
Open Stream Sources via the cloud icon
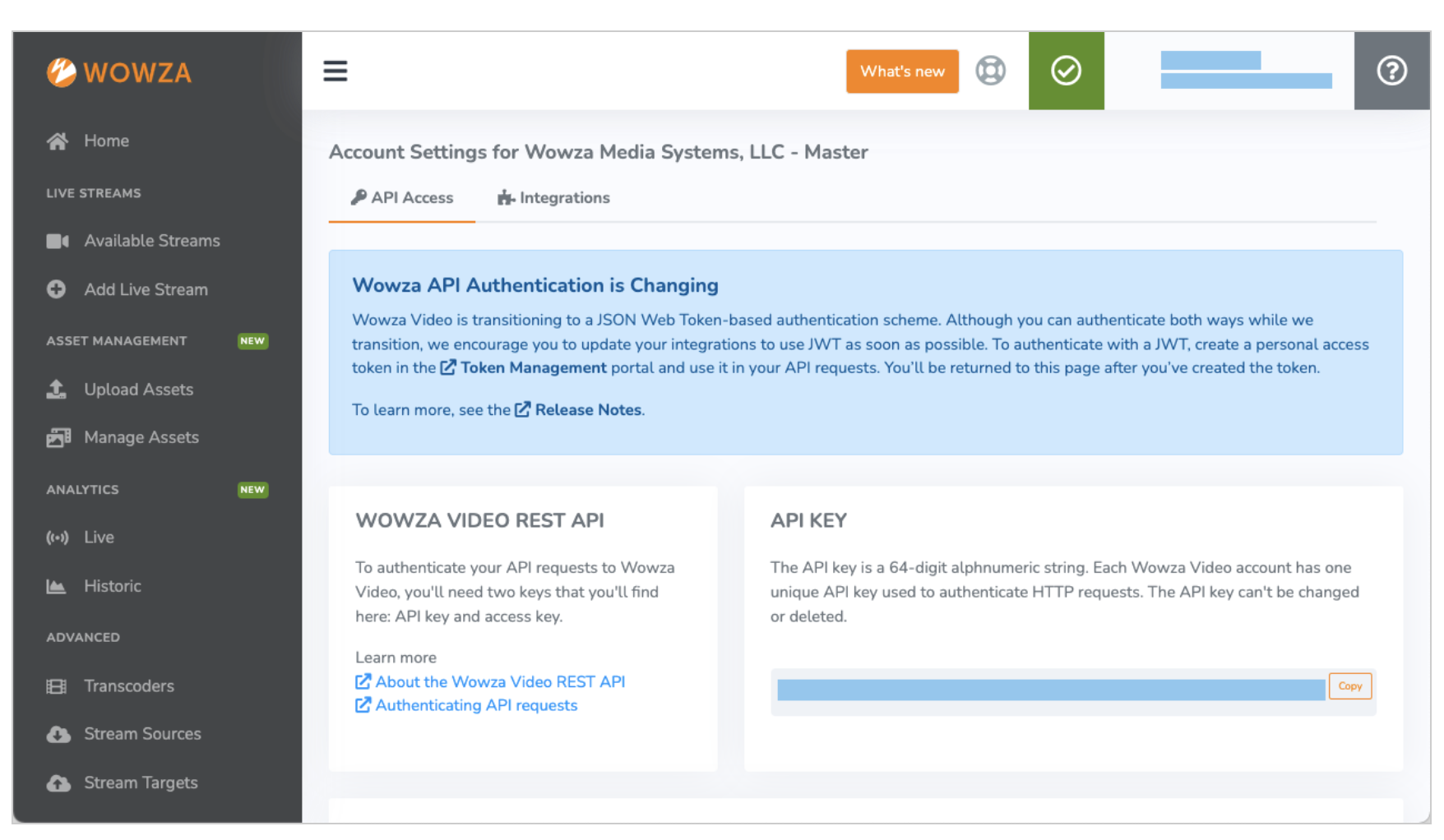(x=58, y=734)
